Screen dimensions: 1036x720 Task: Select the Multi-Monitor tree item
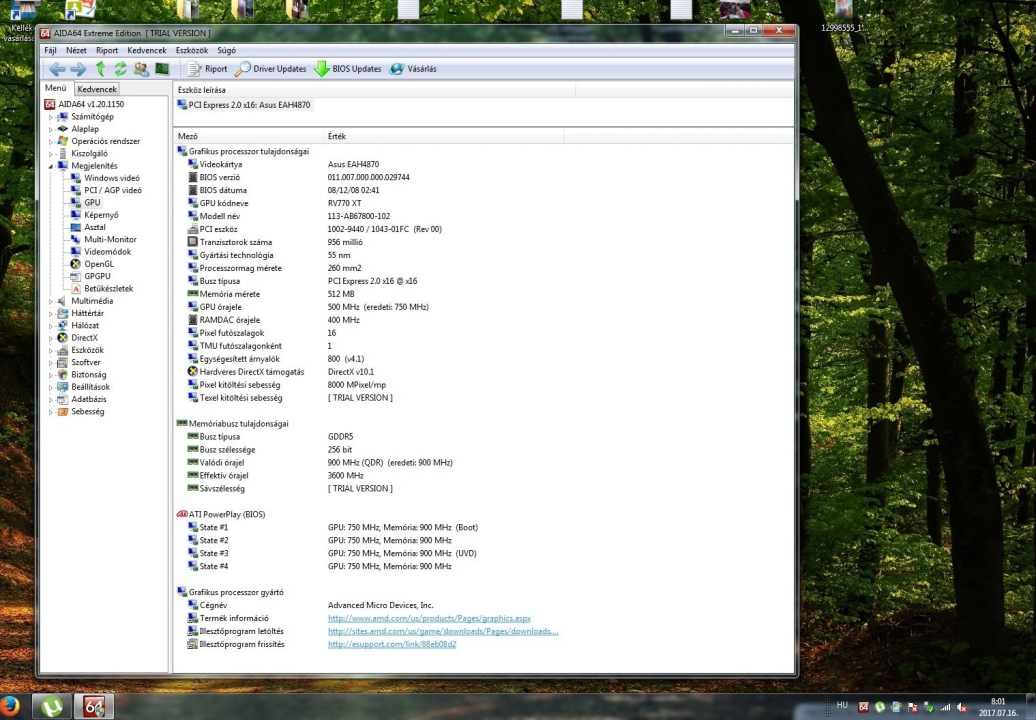tap(110, 240)
